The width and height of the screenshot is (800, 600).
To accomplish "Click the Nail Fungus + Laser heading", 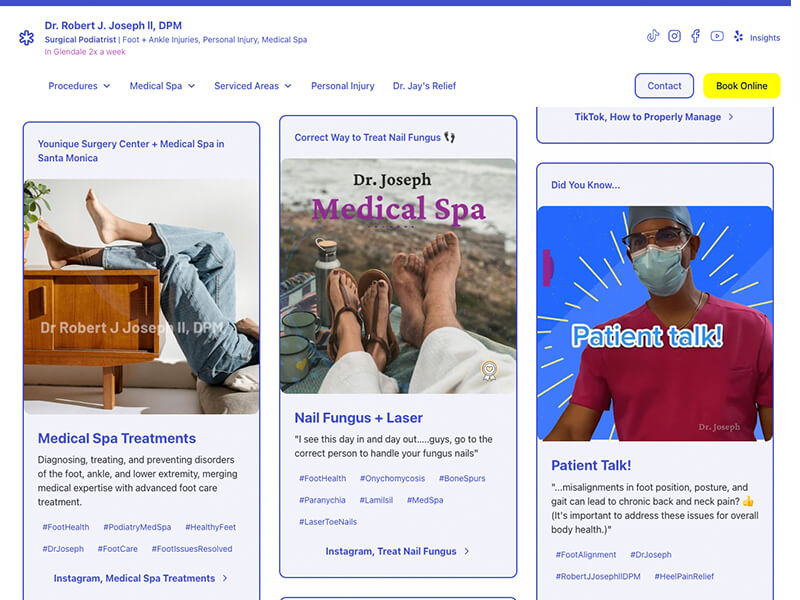I will click(x=359, y=418).
